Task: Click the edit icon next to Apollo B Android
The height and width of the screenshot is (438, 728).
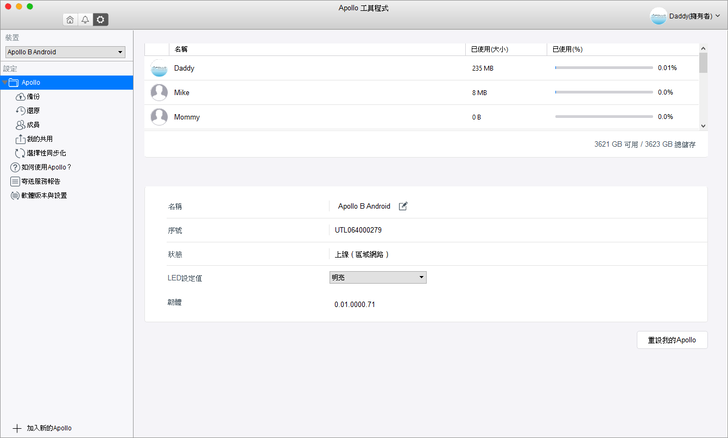Action: (x=403, y=206)
